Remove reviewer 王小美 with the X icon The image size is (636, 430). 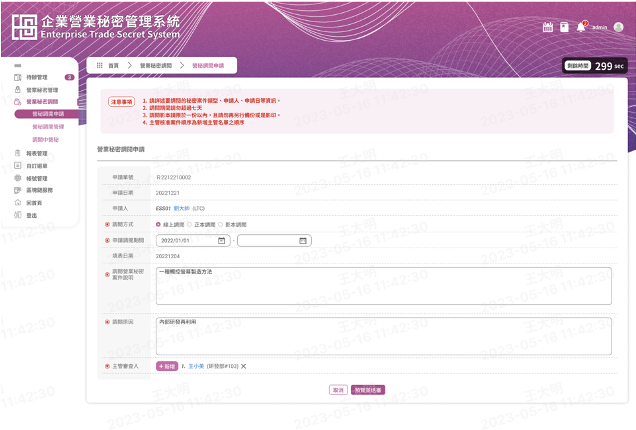point(243,366)
